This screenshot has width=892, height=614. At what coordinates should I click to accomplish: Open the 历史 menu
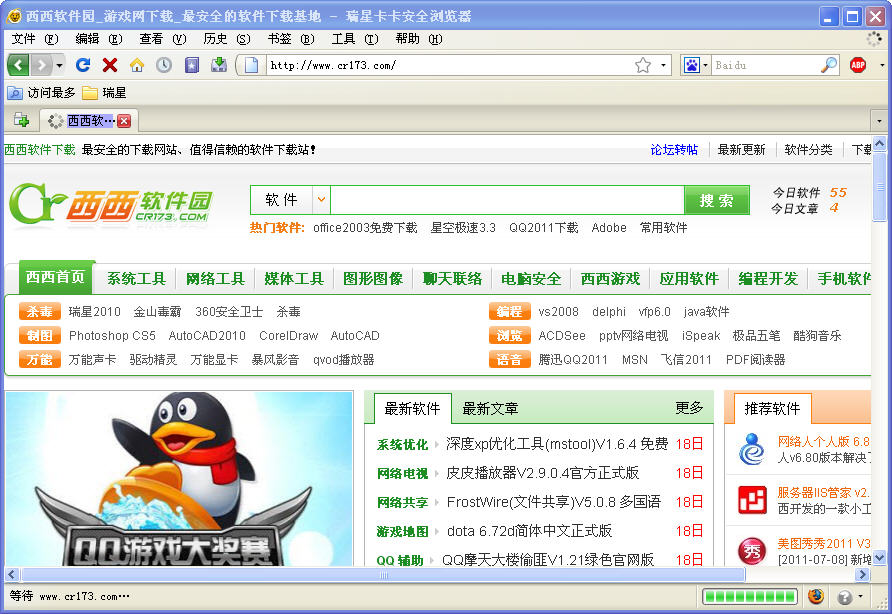226,39
